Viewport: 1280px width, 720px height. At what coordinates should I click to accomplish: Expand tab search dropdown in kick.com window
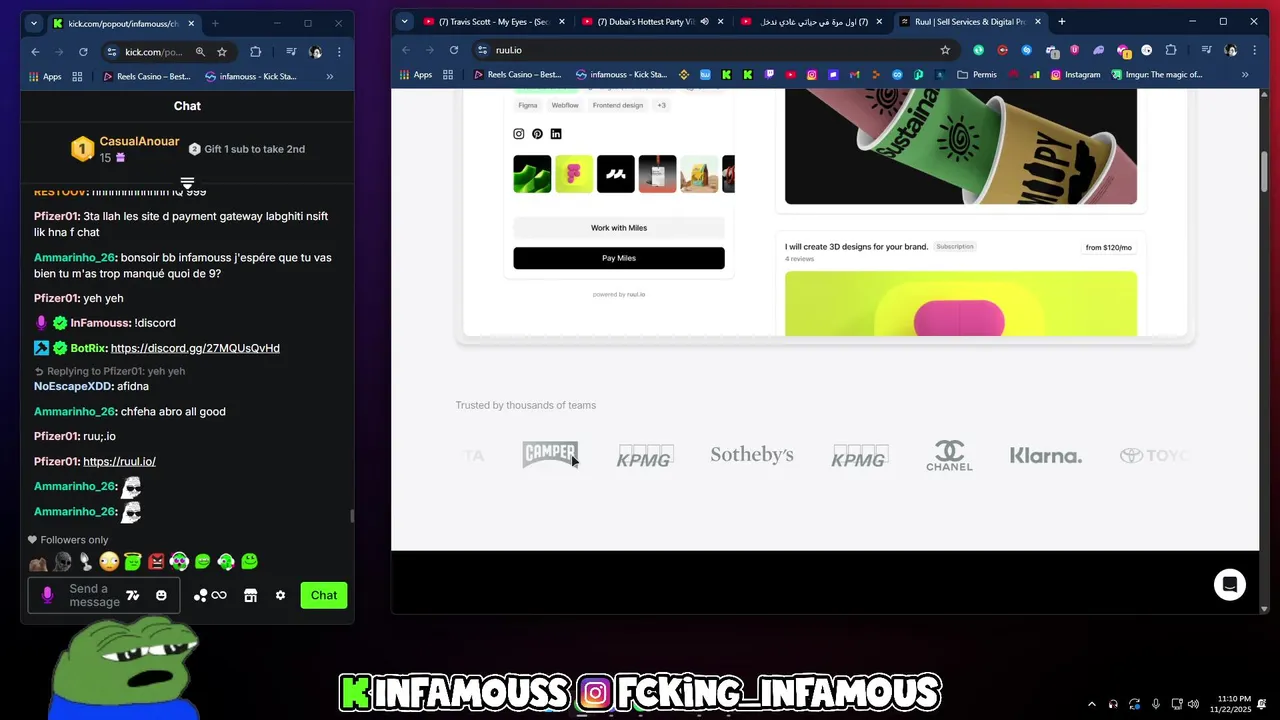34,23
